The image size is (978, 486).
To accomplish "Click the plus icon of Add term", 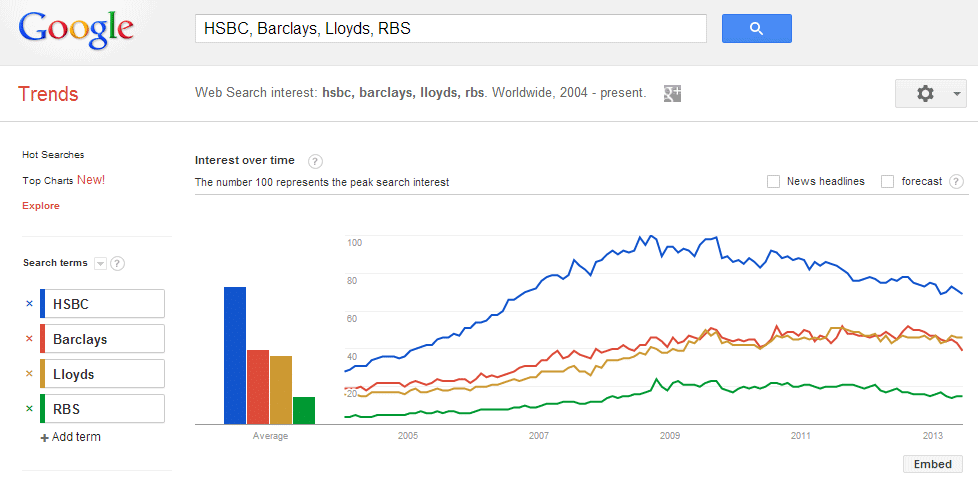I will pyautogui.click(x=44, y=438).
